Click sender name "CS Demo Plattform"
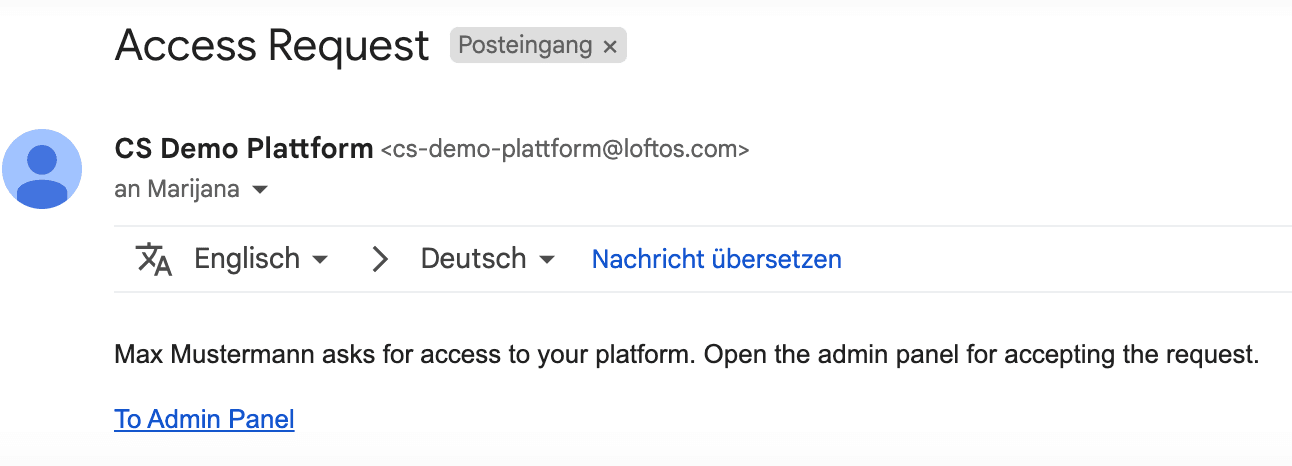 (244, 149)
